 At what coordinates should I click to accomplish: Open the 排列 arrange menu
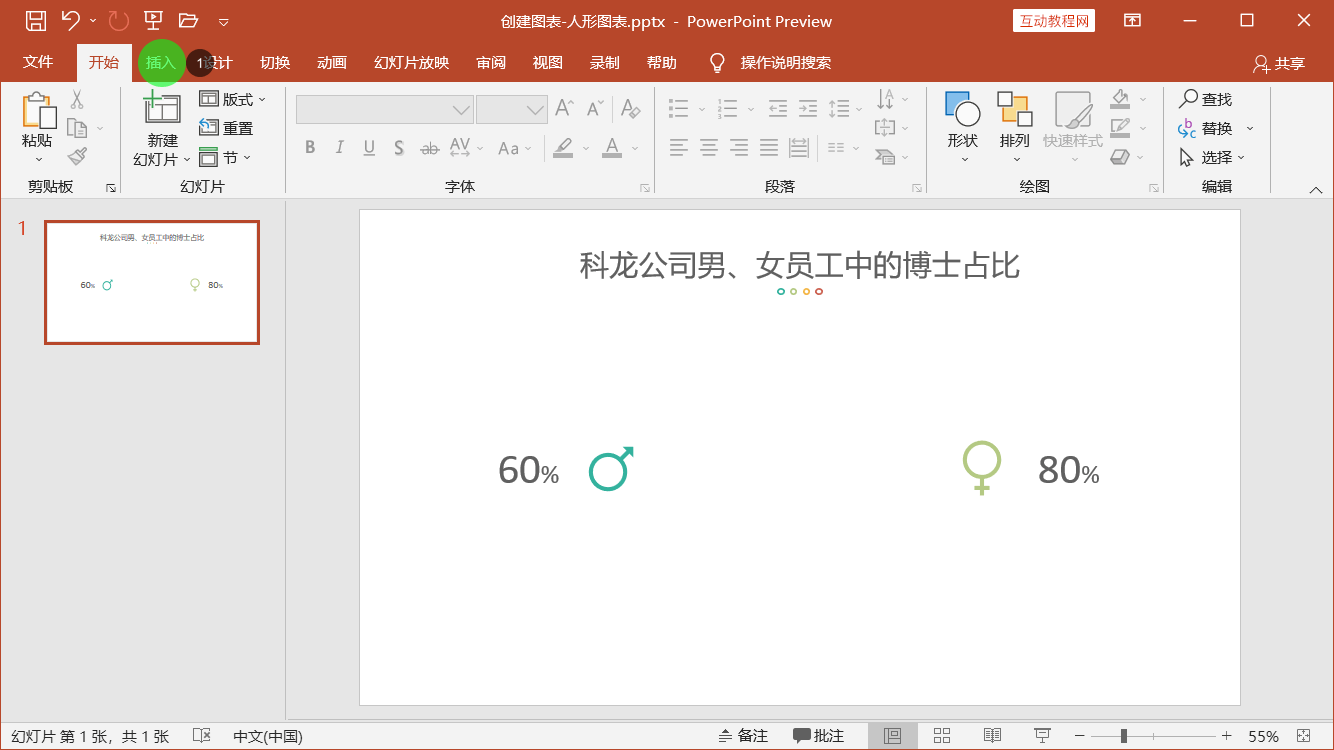coord(1015,127)
